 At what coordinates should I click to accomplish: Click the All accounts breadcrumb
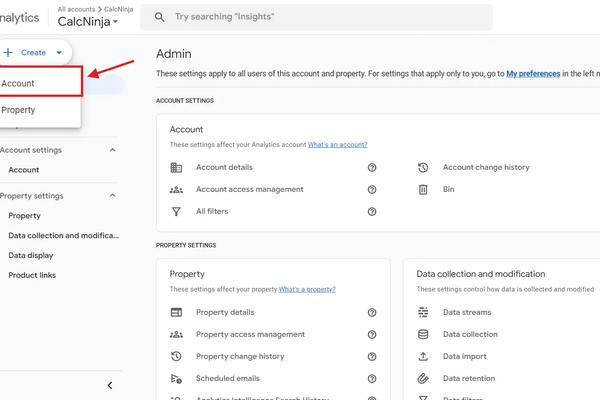coord(76,9)
